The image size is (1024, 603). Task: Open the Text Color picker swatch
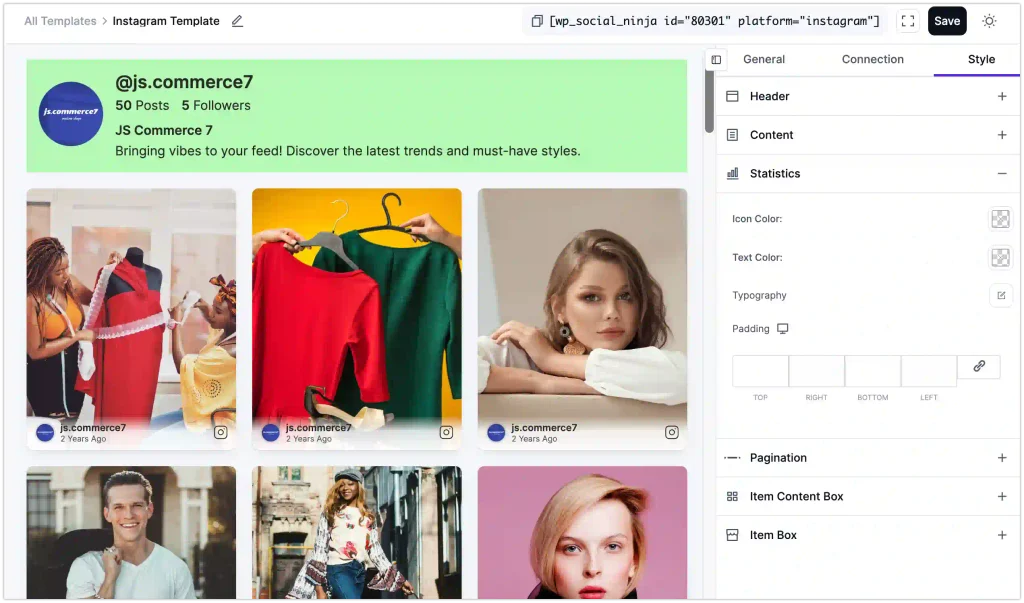click(x=1000, y=257)
